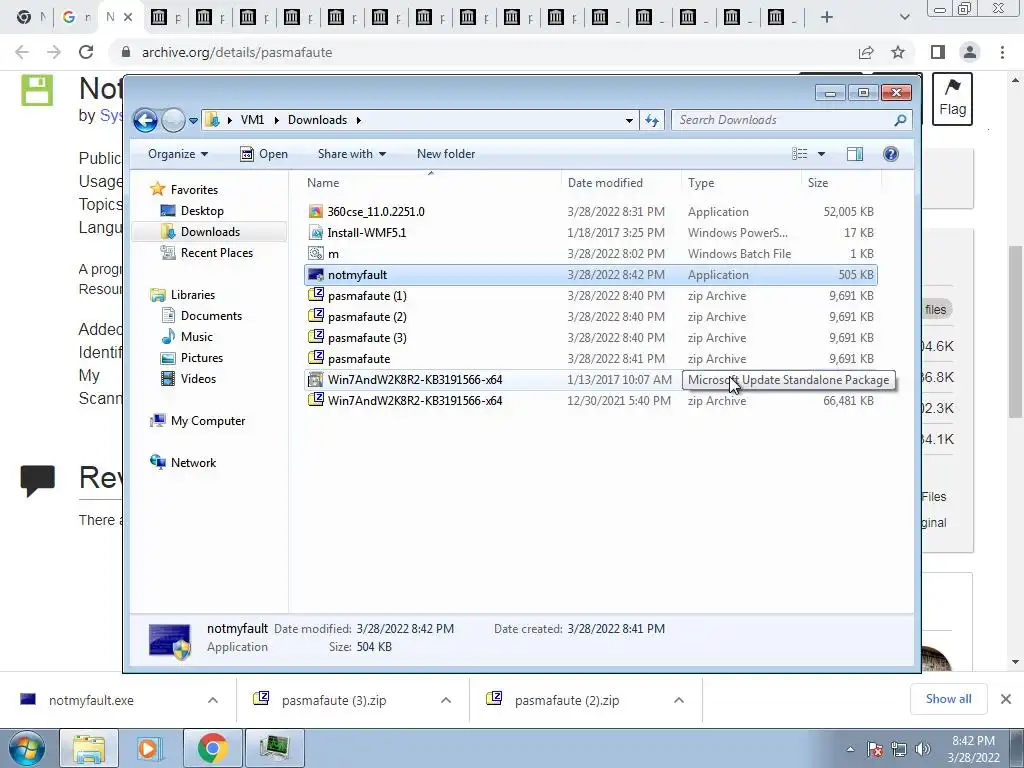This screenshot has width=1024, height=768.
Task: Click VM1 in the address breadcrumb
Action: 252,120
